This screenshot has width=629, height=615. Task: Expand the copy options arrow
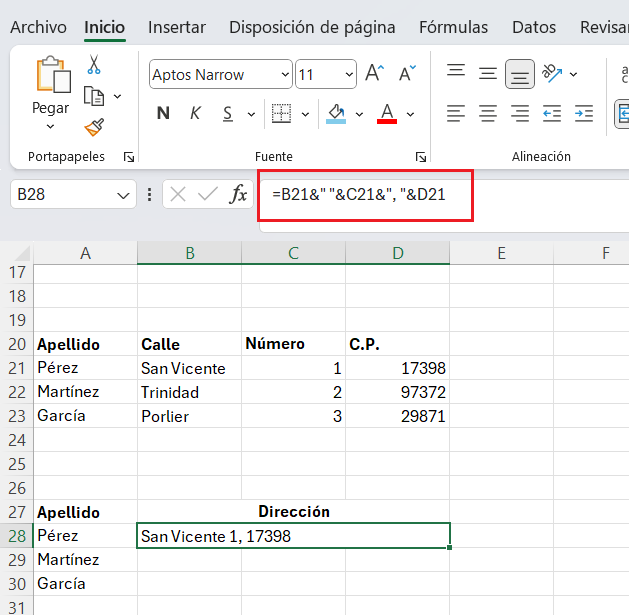click(x=118, y=97)
